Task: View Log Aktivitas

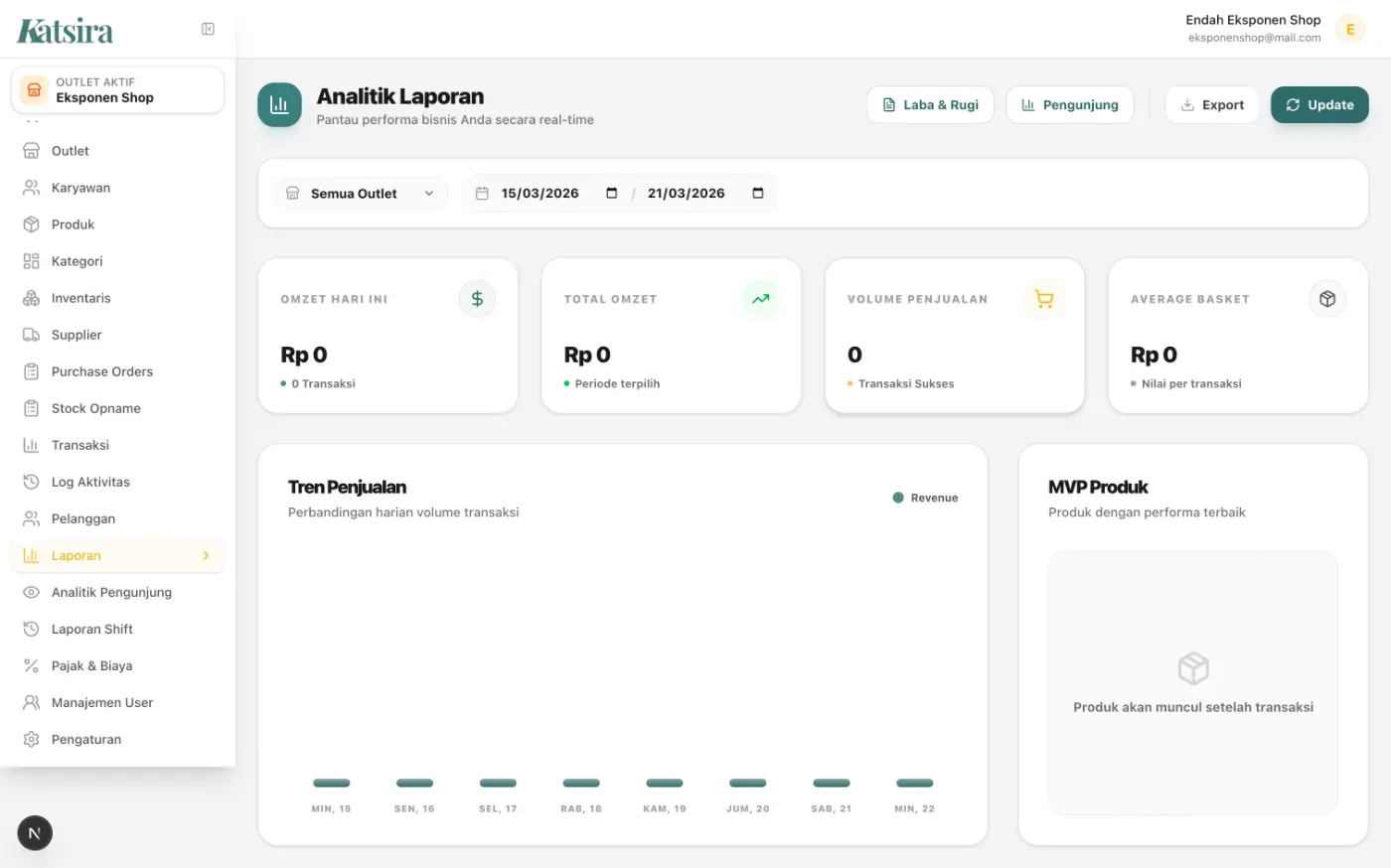Action: pyautogui.click(x=117, y=482)
